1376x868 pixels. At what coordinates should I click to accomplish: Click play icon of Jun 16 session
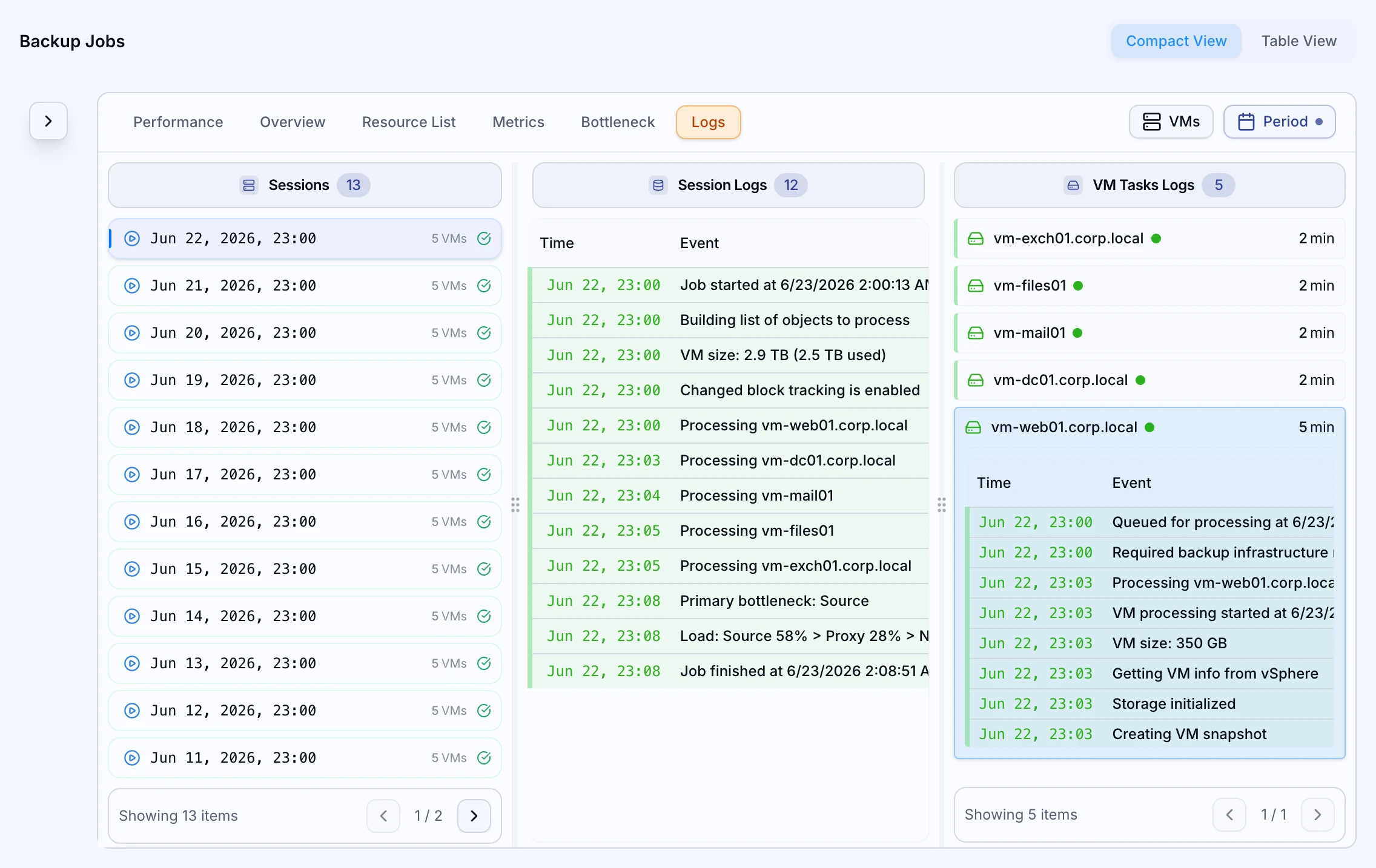[132, 522]
